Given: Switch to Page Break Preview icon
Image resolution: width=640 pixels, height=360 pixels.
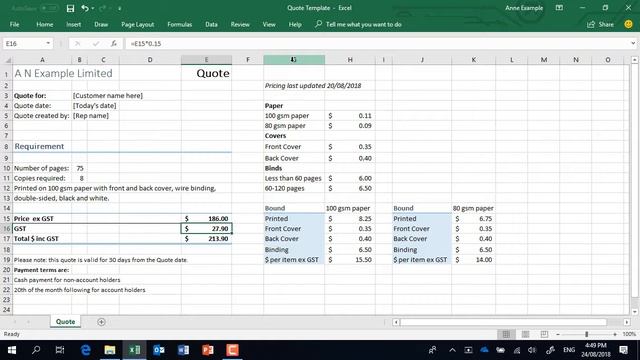Looking at the screenshot, I should (x=544, y=334).
